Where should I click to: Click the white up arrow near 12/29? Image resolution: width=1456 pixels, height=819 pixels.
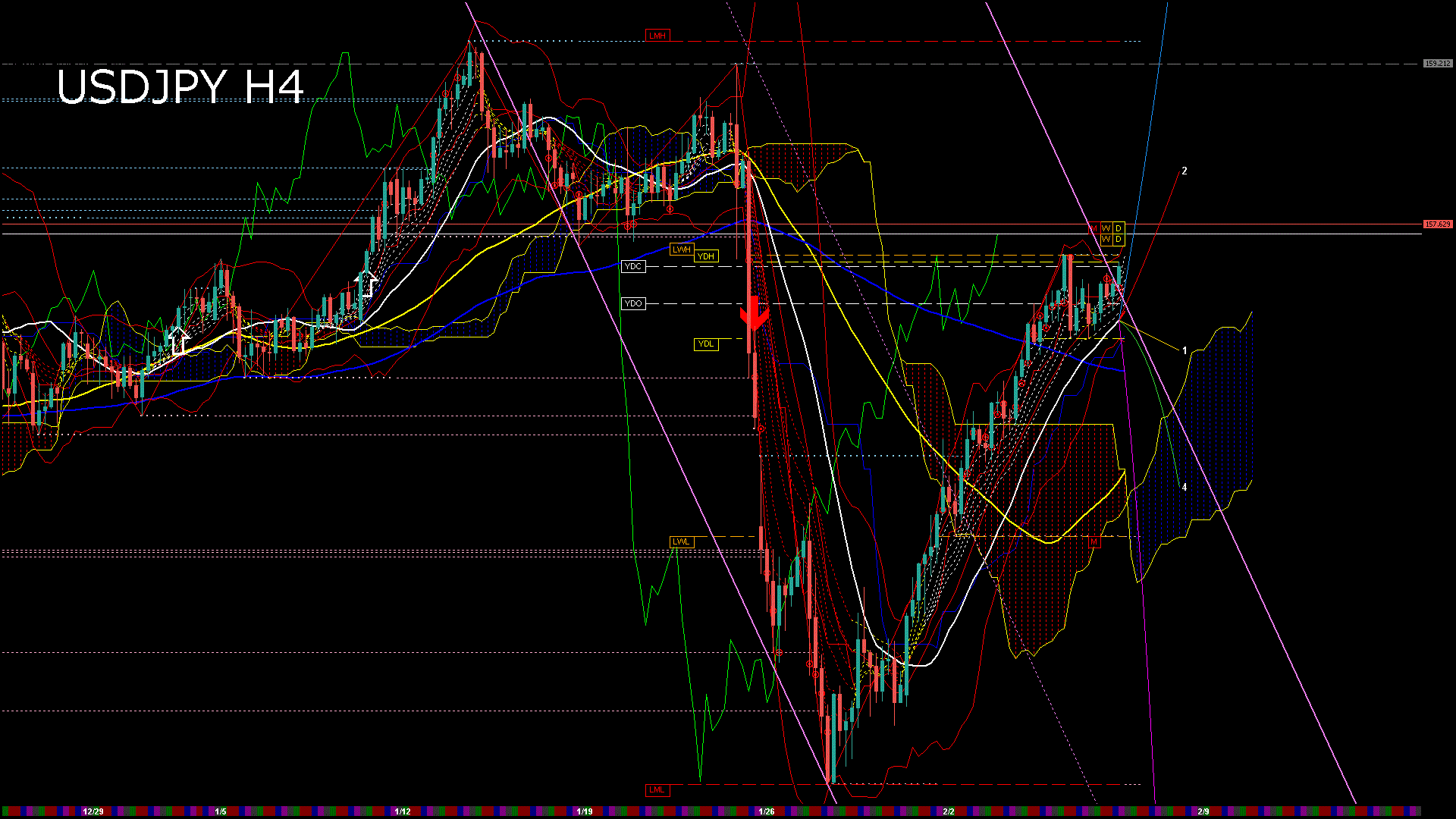[179, 340]
